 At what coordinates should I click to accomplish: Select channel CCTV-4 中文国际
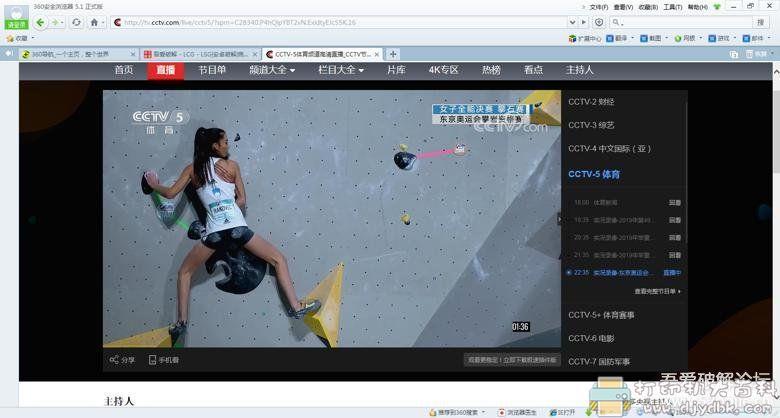click(609, 148)
